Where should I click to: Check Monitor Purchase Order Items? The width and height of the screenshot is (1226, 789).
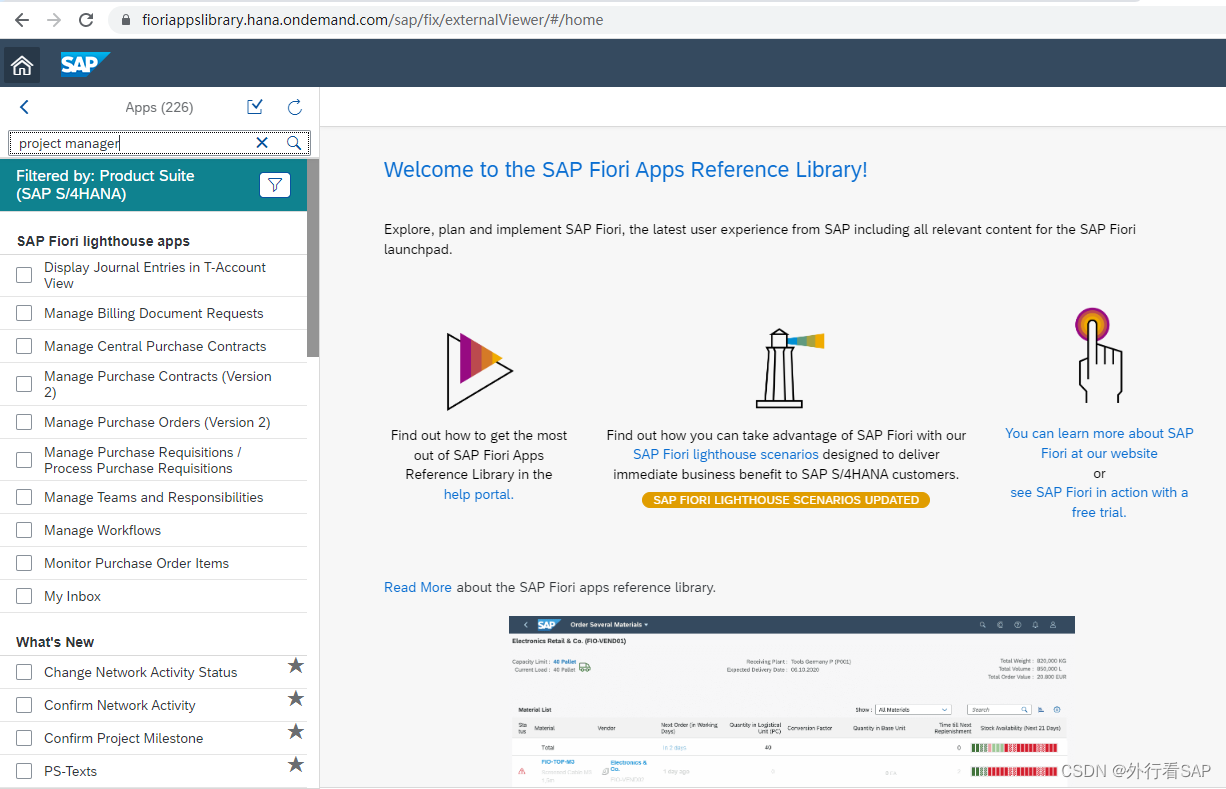[24, 563]
